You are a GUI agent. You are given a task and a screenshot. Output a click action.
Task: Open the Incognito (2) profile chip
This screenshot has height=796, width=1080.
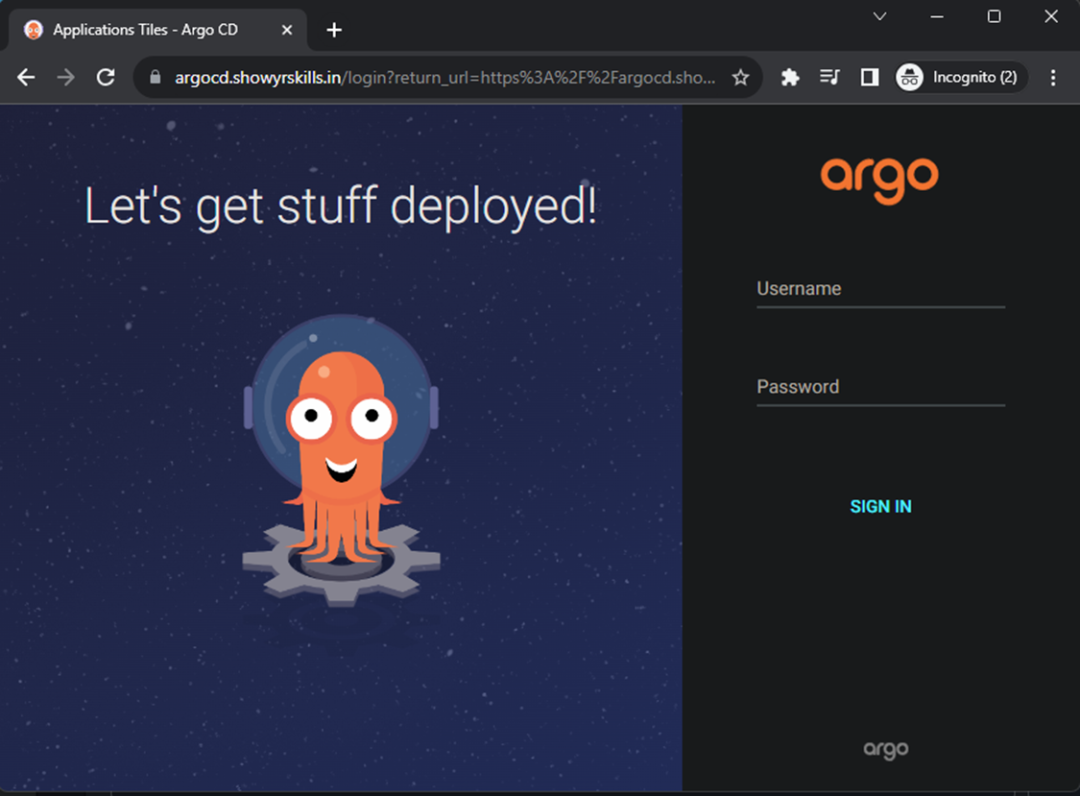(960, 77)
